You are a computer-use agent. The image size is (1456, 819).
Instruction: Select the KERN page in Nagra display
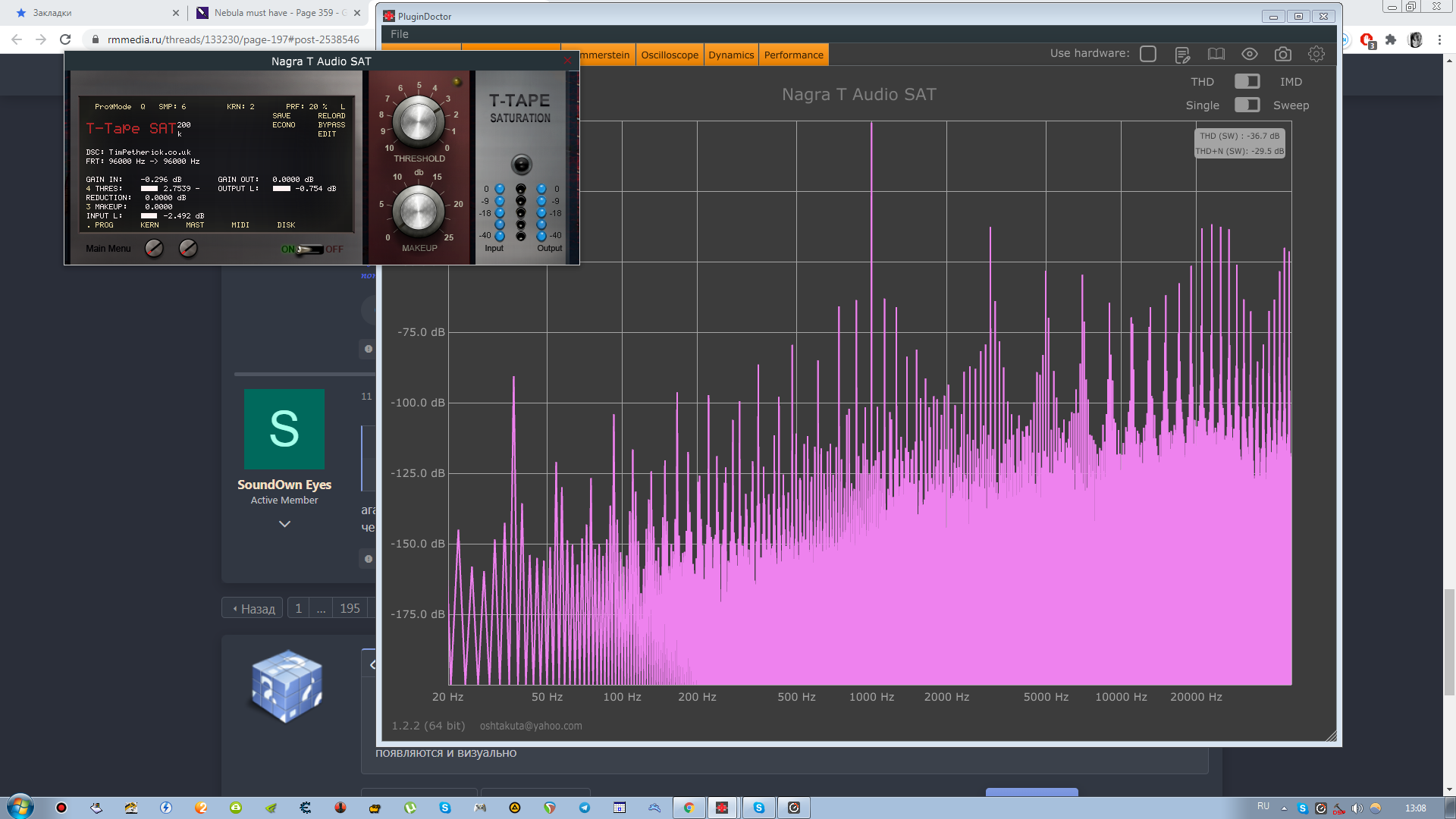point(149,225)
